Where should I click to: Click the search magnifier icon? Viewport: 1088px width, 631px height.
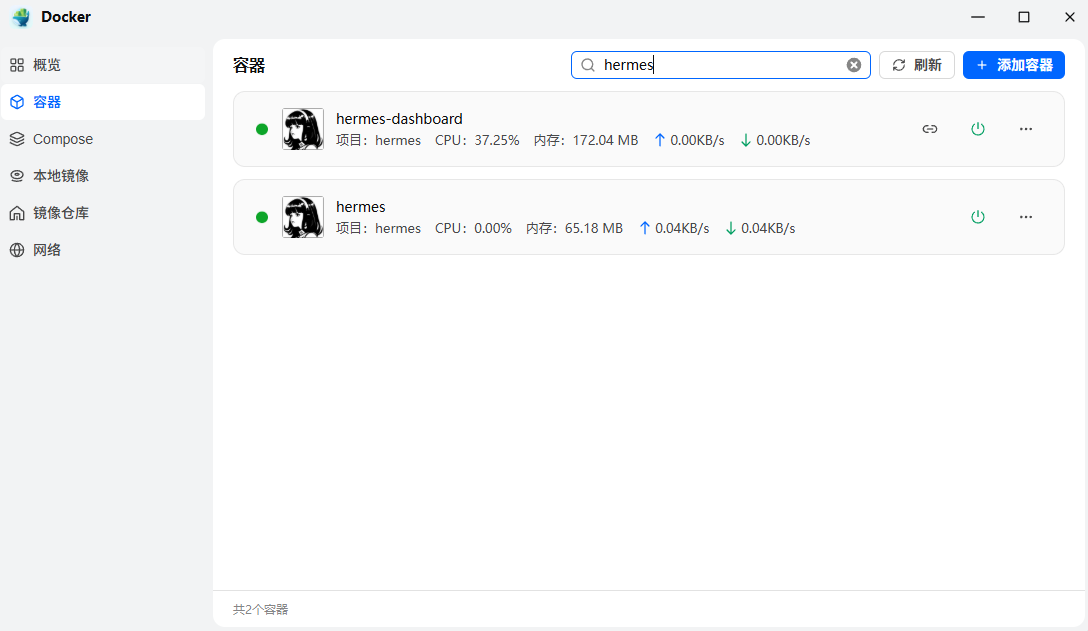(588, 65)
